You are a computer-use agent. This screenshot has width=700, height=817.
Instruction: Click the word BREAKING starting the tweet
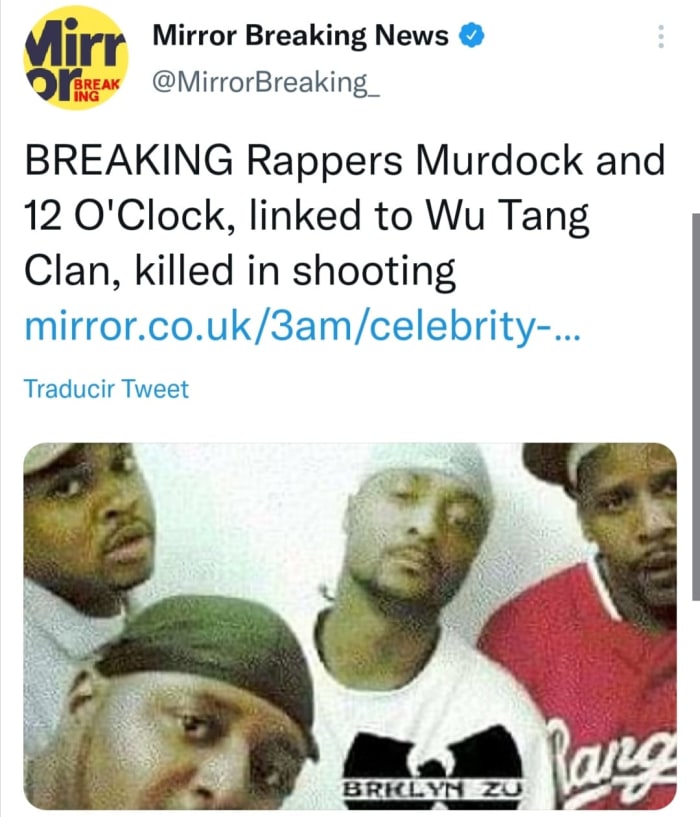(x=129, y=160)
